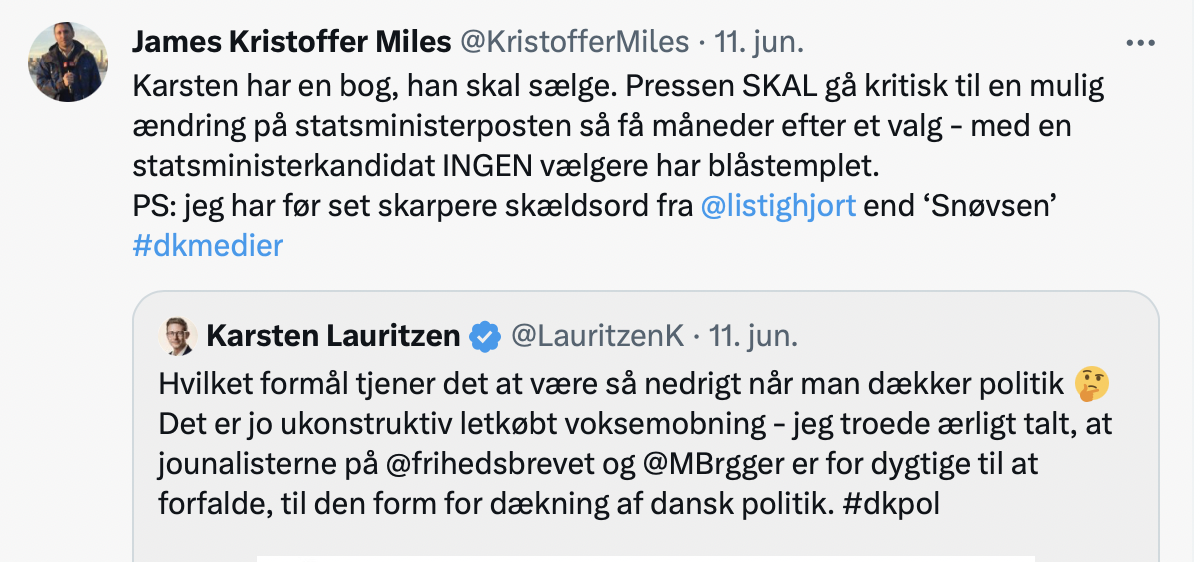The height and width of the screenshot is (562, 1200).
Task: Open the James Kristoffer Miles display name
Action: tap(291, 42)
